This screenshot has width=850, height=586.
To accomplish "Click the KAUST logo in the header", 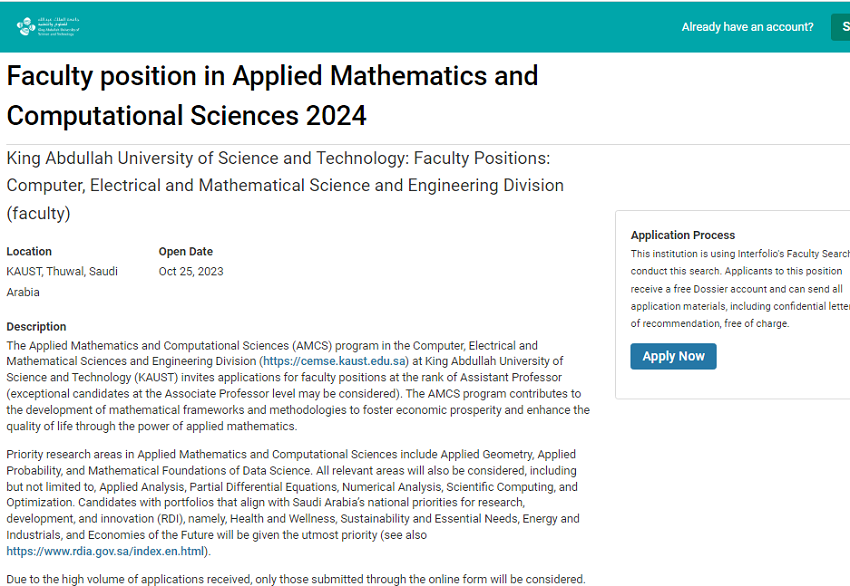I will click(48, 27).
